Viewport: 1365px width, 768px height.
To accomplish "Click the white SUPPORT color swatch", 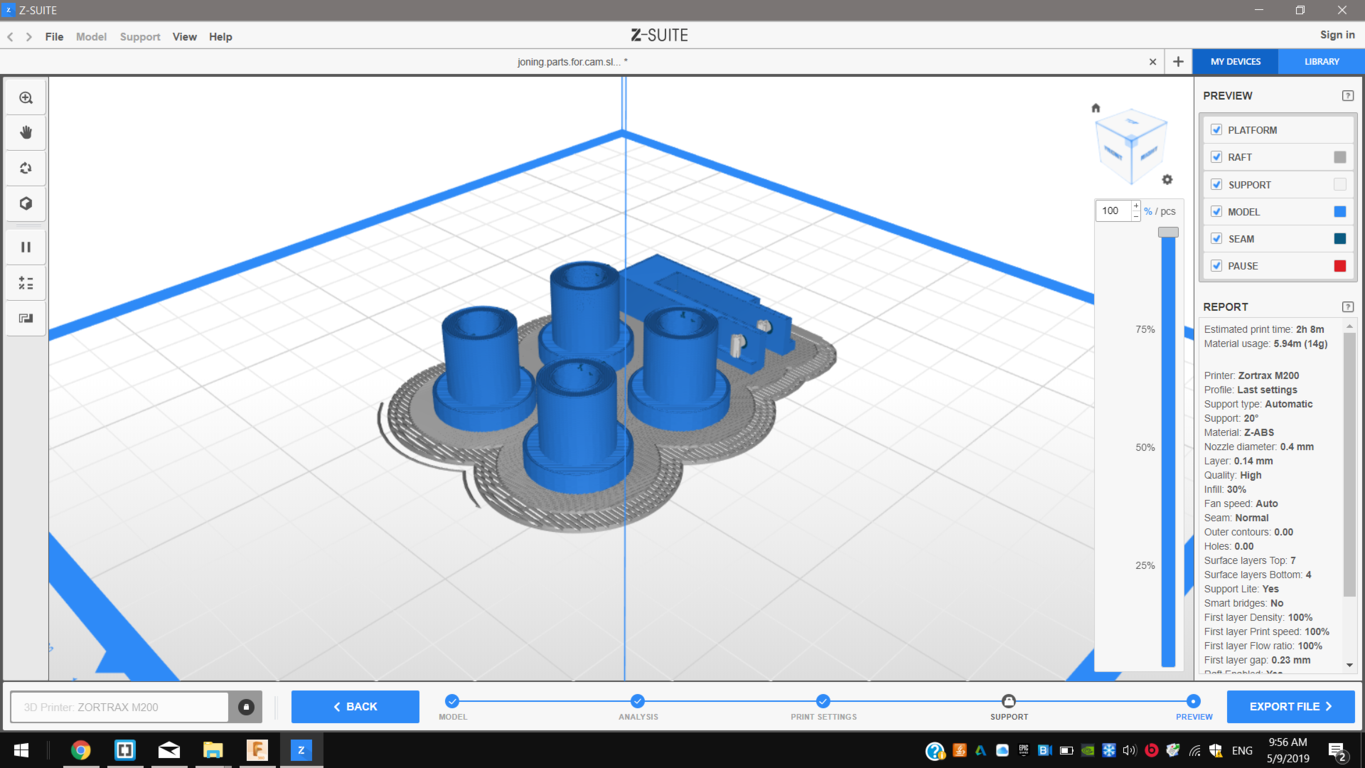I will 1340,185.
